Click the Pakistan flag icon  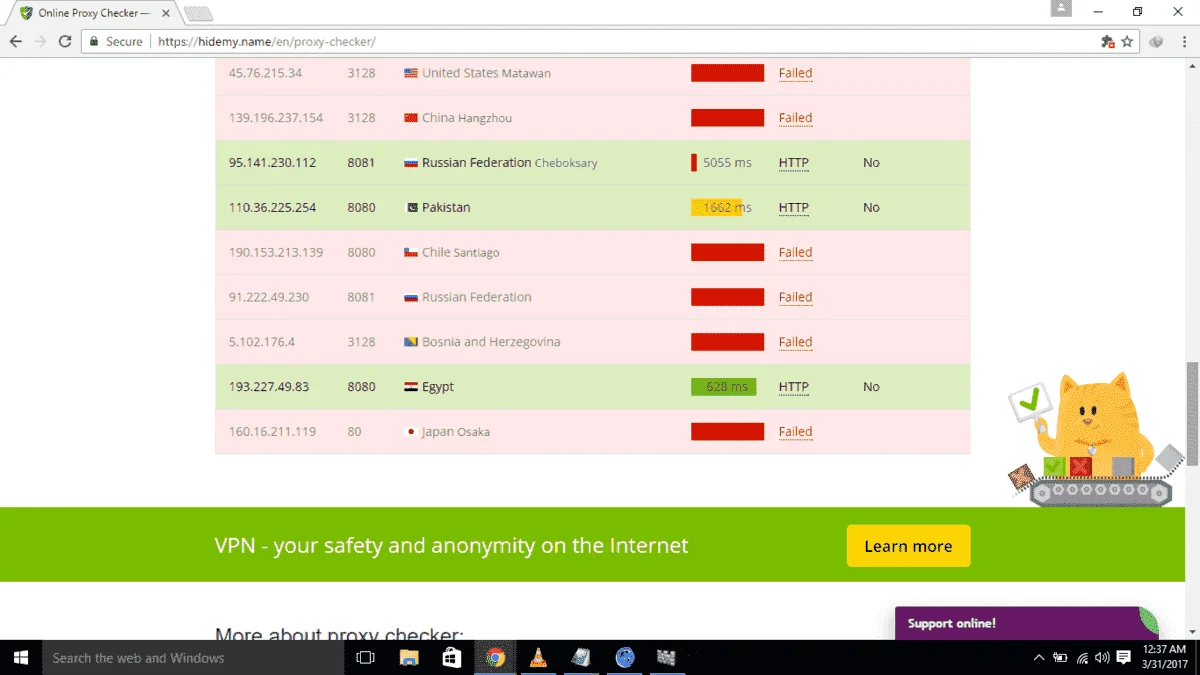(x=410, y=208)
